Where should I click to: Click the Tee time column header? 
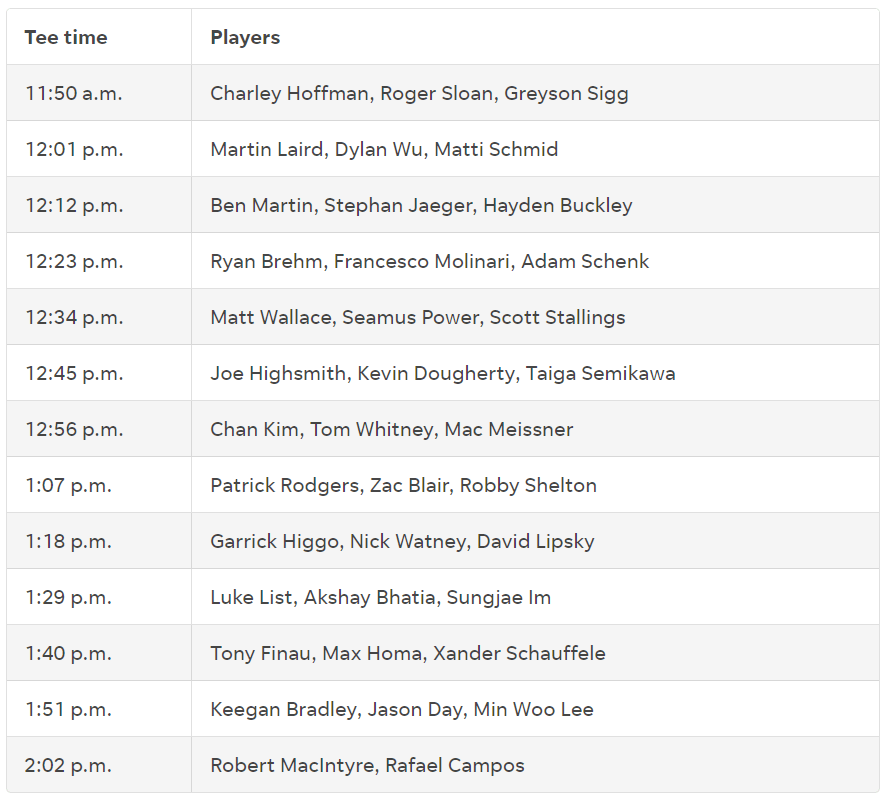65,37
